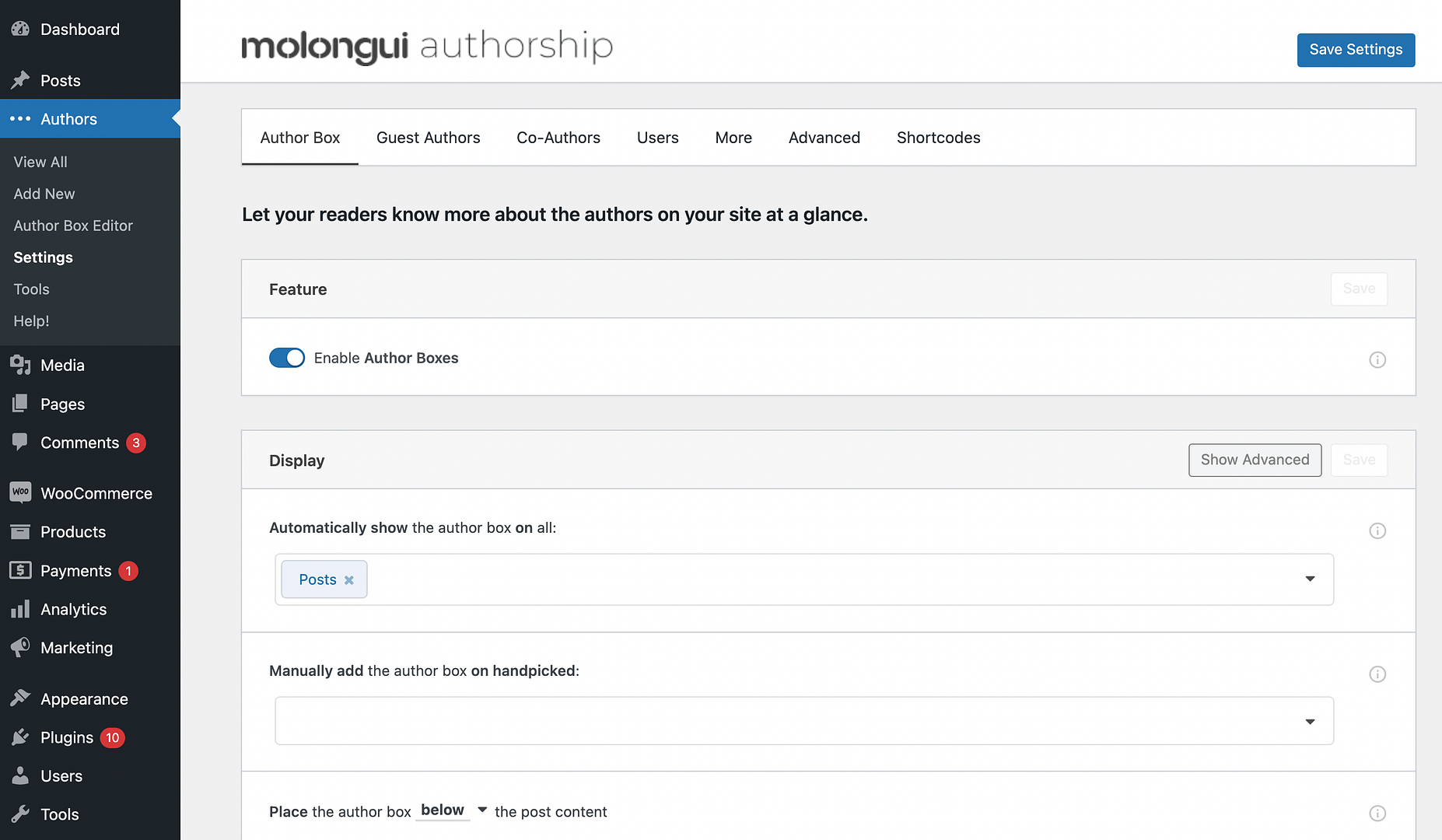Click the Users person icon

point(20,775)
